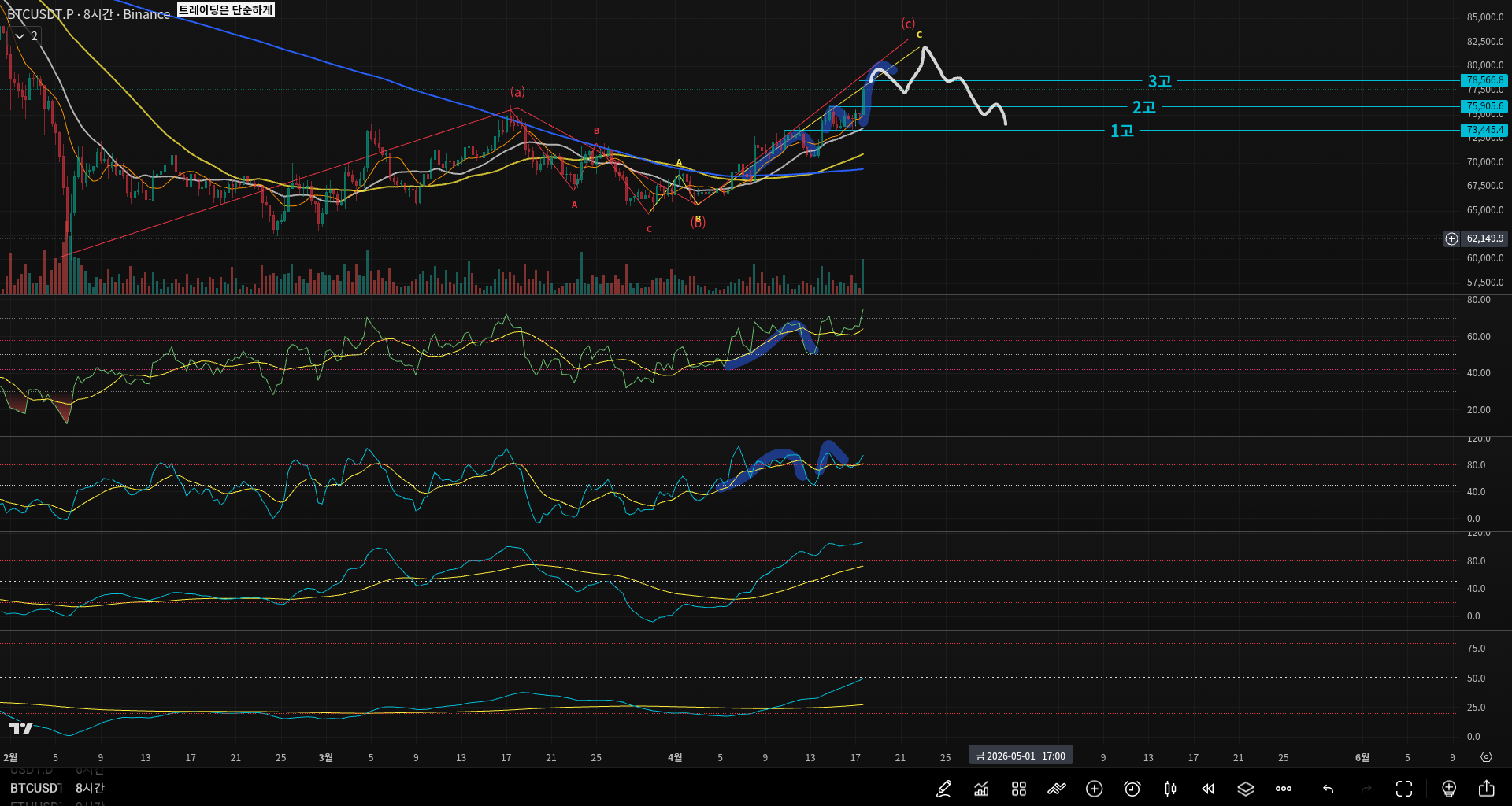Create an alert with the alarm clock icon
The image size is (1512, 806).
click(1132, 789)
